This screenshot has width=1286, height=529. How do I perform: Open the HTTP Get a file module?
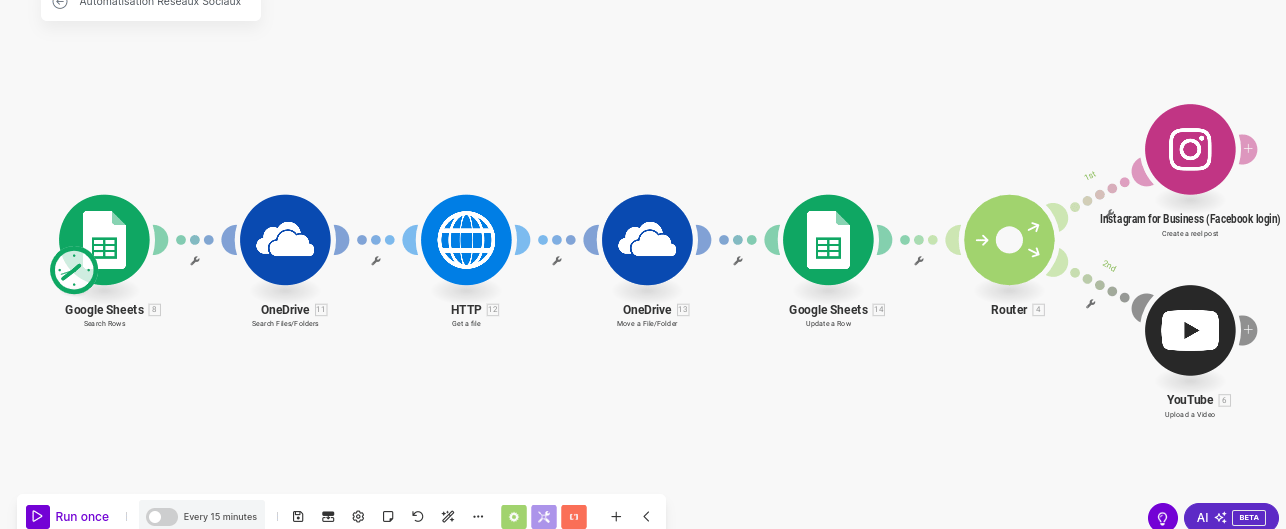pyautogui.click(x=466, y=240)
